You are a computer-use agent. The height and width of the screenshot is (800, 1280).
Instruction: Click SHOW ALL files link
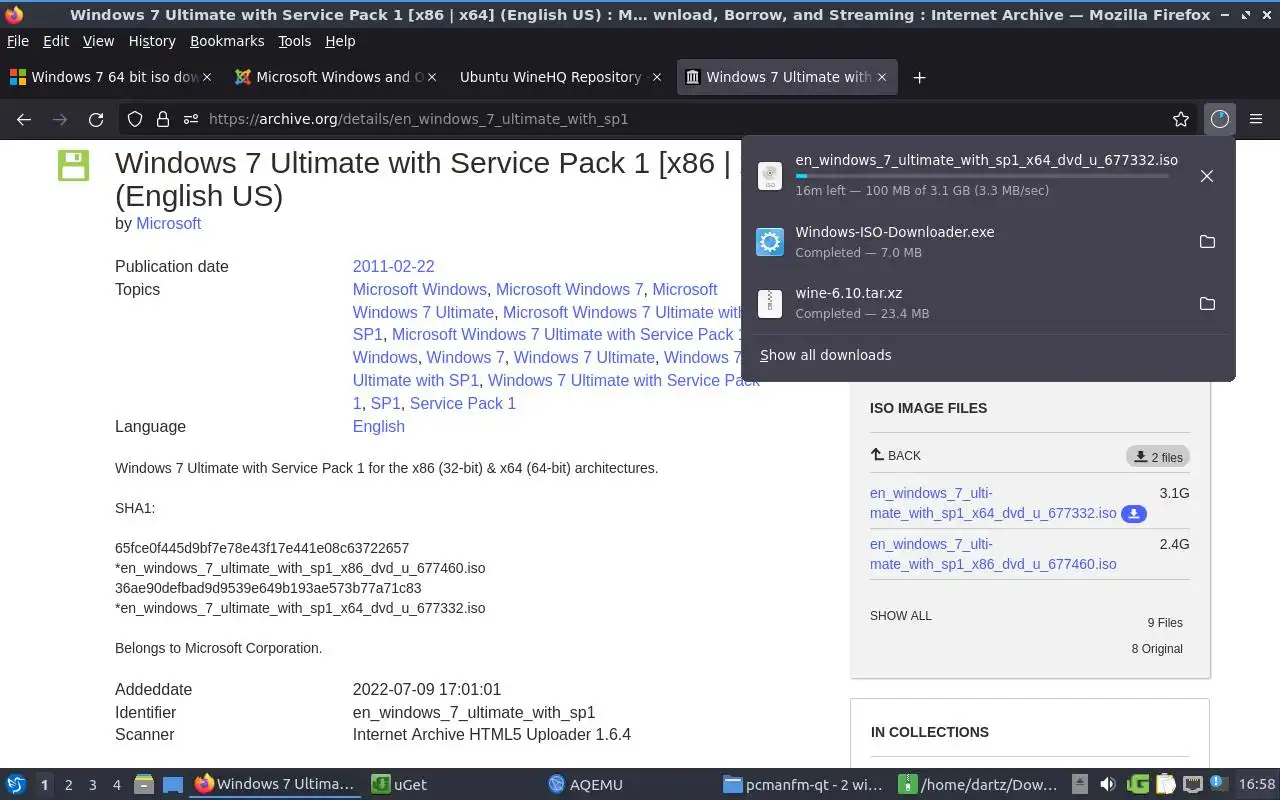point(901,616)
